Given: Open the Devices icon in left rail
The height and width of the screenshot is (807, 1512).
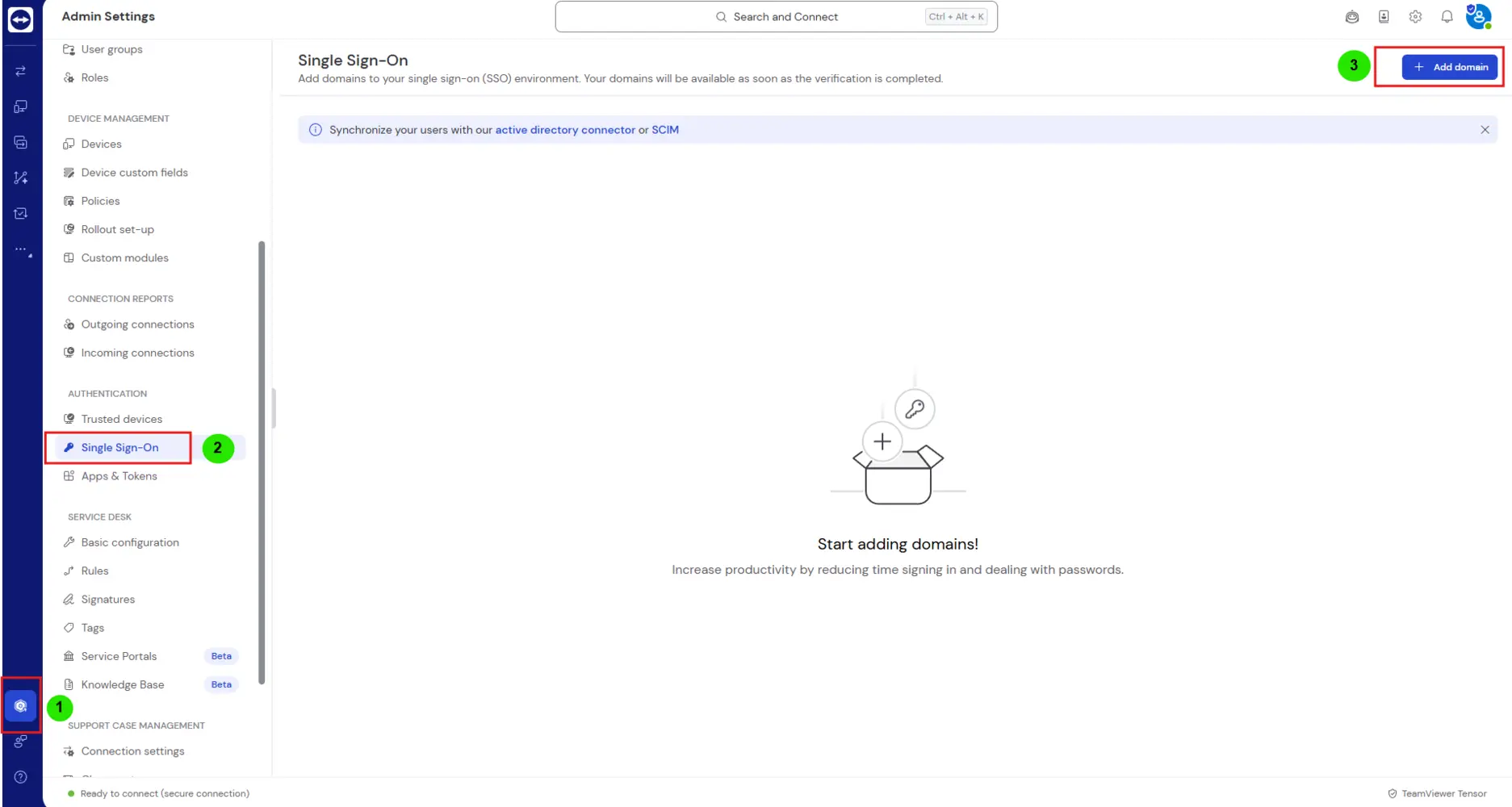Looking at the screenshot, I should [x=21, y=107].
